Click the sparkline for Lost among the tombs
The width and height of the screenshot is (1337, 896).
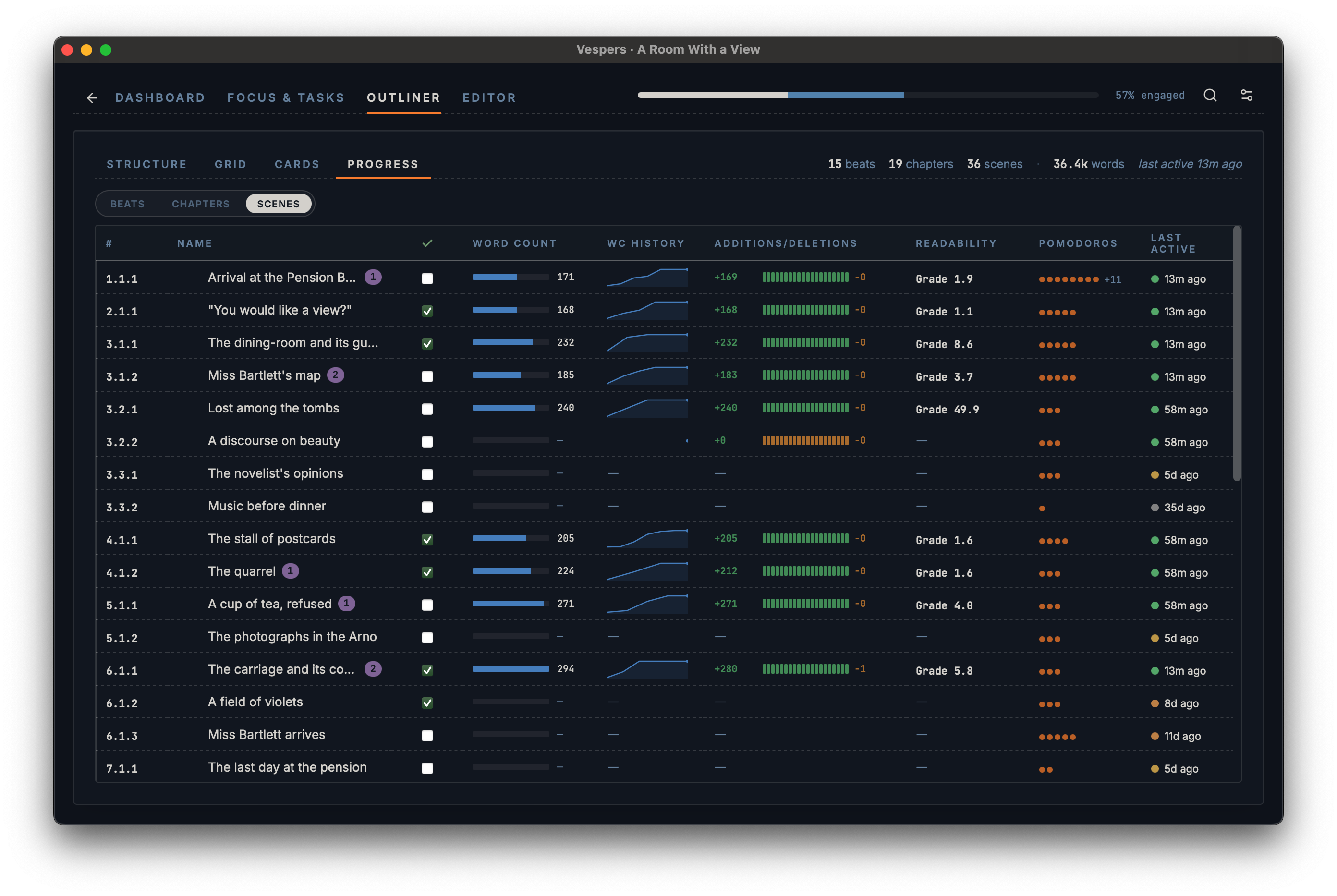point(647,408)
